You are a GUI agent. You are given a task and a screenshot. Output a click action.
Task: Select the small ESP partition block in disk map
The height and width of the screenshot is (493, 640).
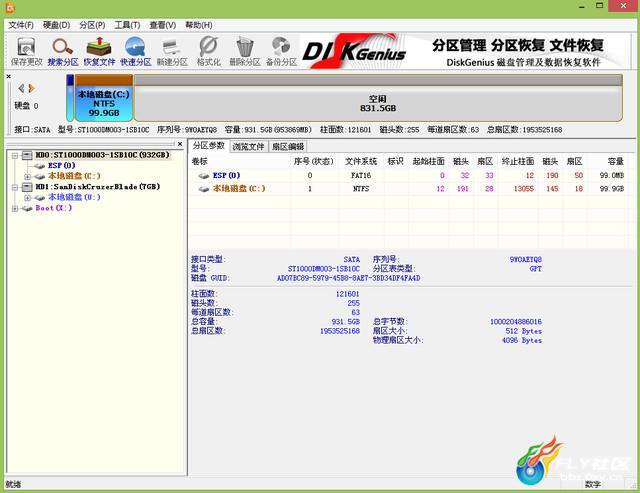[70, 98]
